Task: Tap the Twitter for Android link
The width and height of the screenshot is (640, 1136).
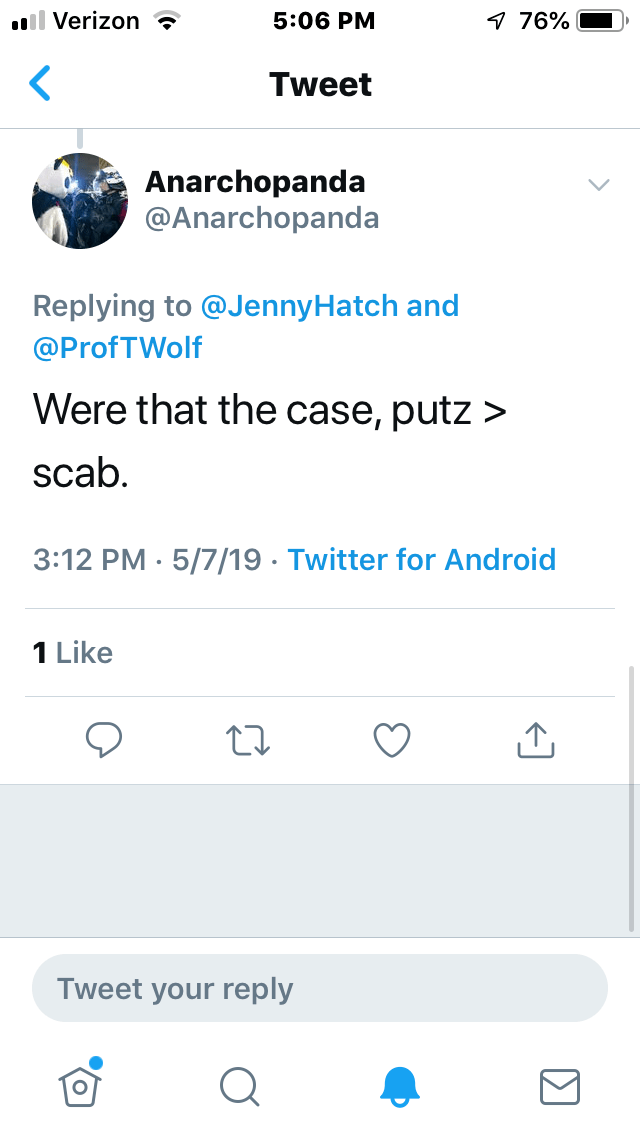Action: point(421,559)
